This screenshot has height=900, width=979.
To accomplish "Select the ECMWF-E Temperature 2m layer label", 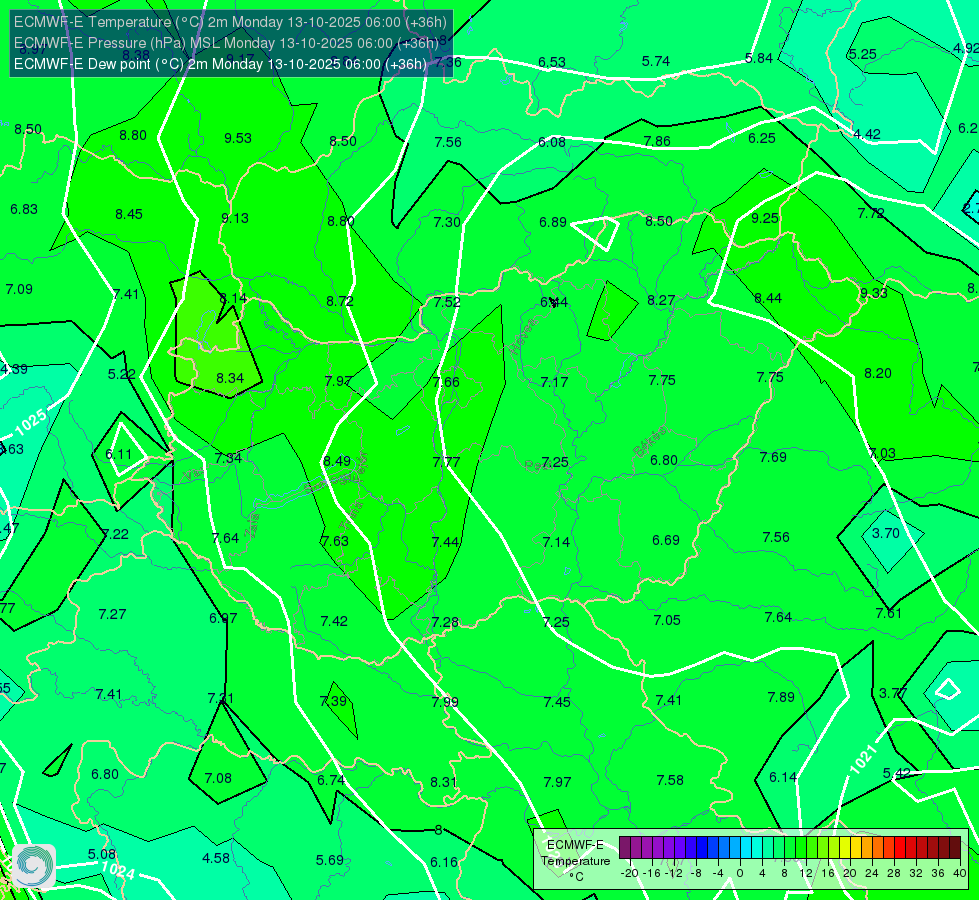I will [x=230, y=22].
